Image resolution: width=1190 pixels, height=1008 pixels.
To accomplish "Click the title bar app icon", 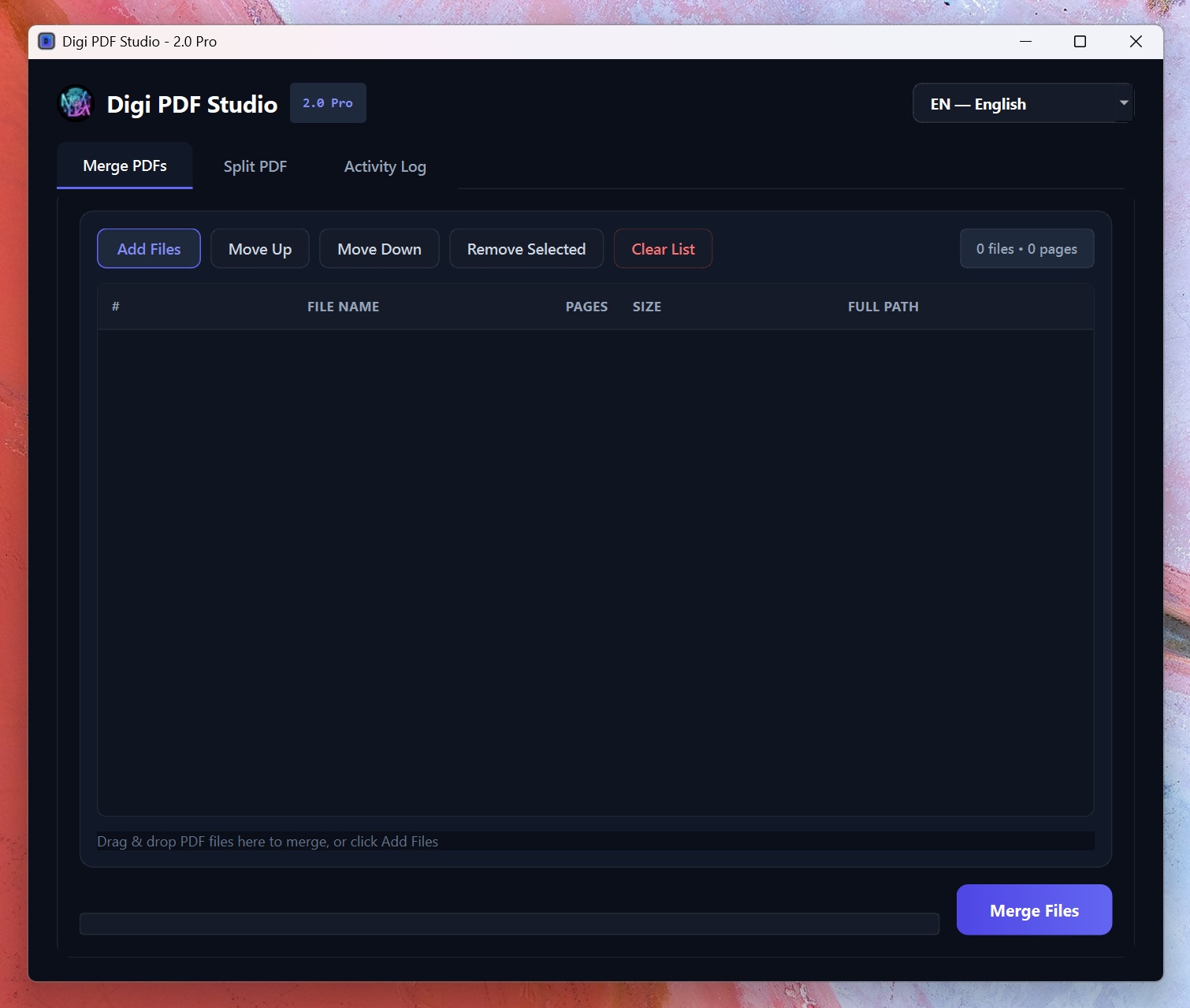I will 46,41.
